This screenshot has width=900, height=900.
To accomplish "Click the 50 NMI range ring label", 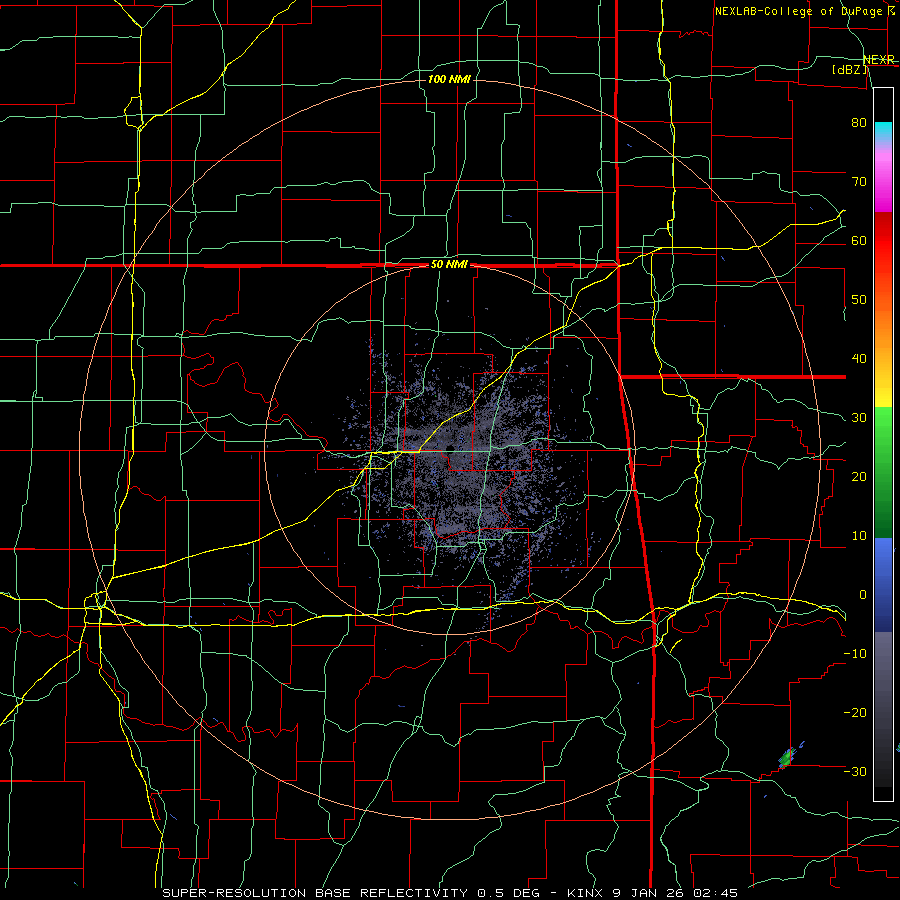I will 449,265.
